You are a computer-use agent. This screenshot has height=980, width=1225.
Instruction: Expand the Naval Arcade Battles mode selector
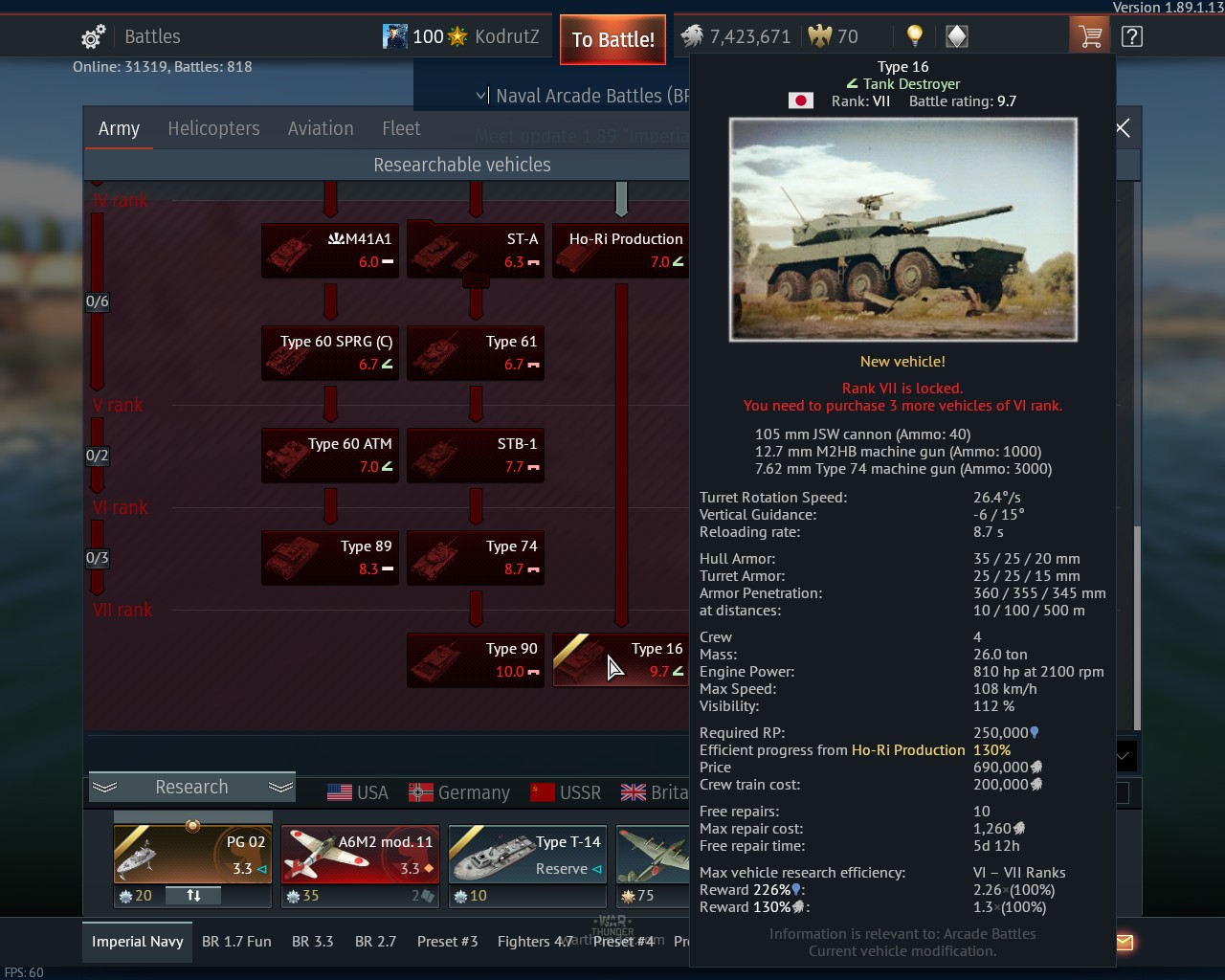(584, 96)
